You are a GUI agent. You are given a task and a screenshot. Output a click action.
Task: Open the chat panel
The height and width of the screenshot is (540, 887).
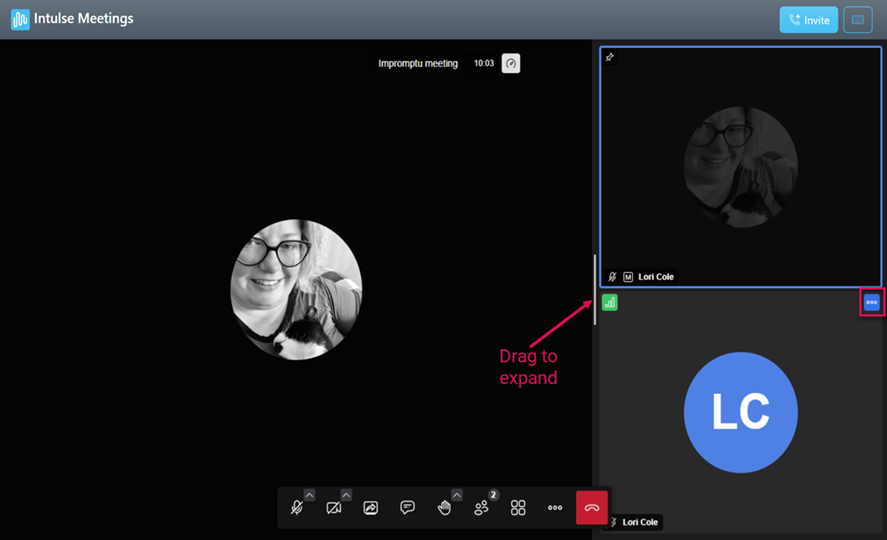pos(407,508)
